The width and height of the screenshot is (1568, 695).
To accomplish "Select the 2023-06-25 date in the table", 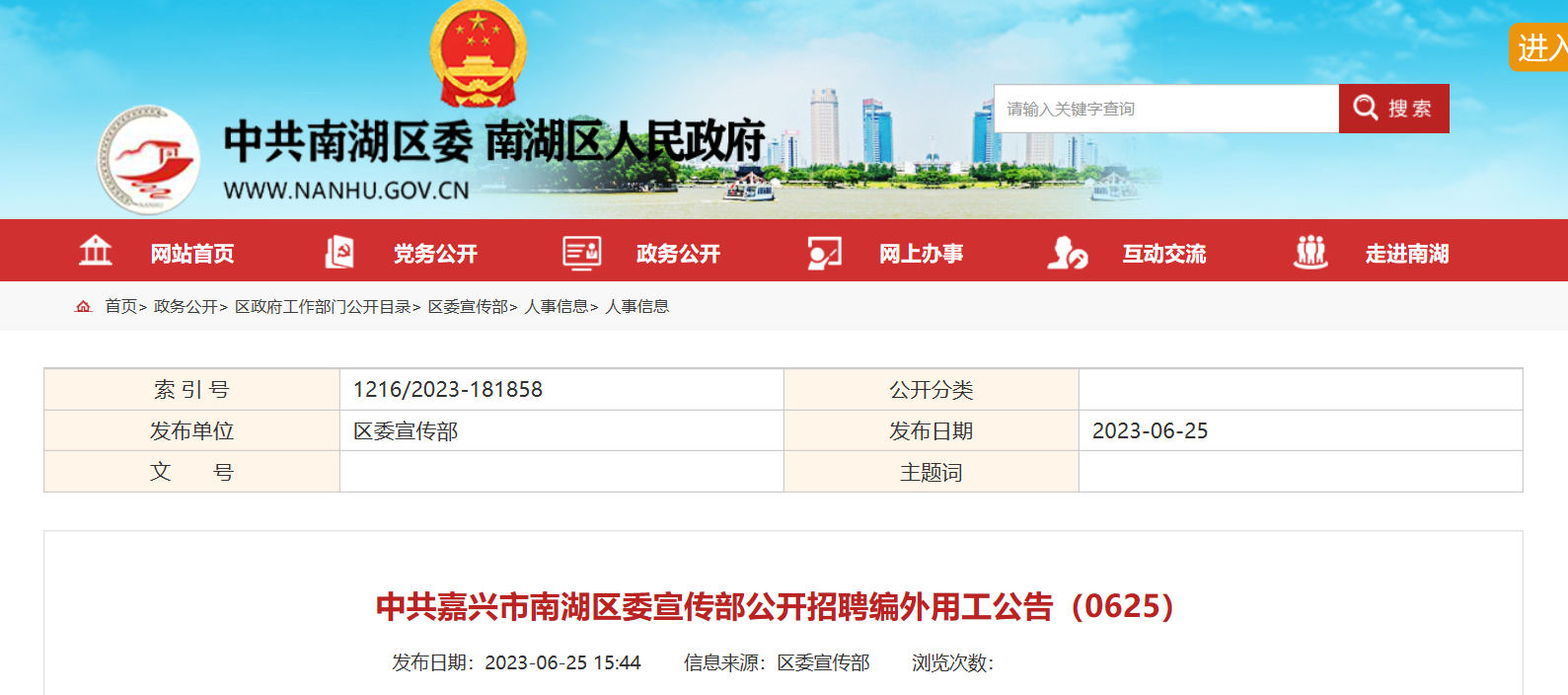I will pyautogui.click(x=1150, y=431).
